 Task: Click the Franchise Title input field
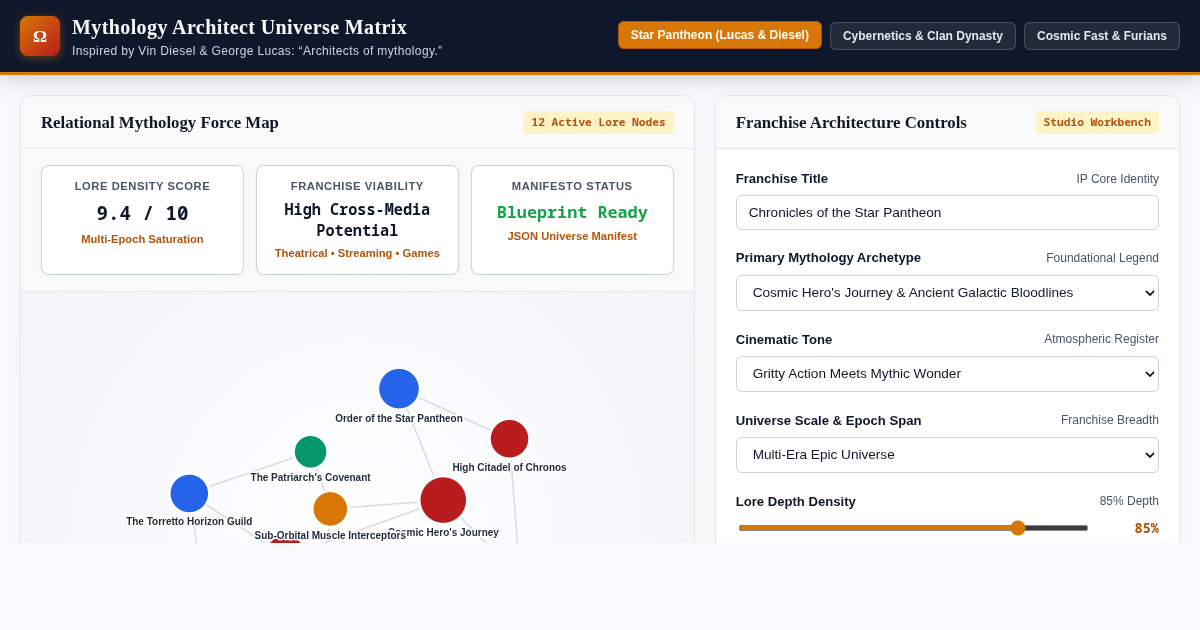click(947, 212)
